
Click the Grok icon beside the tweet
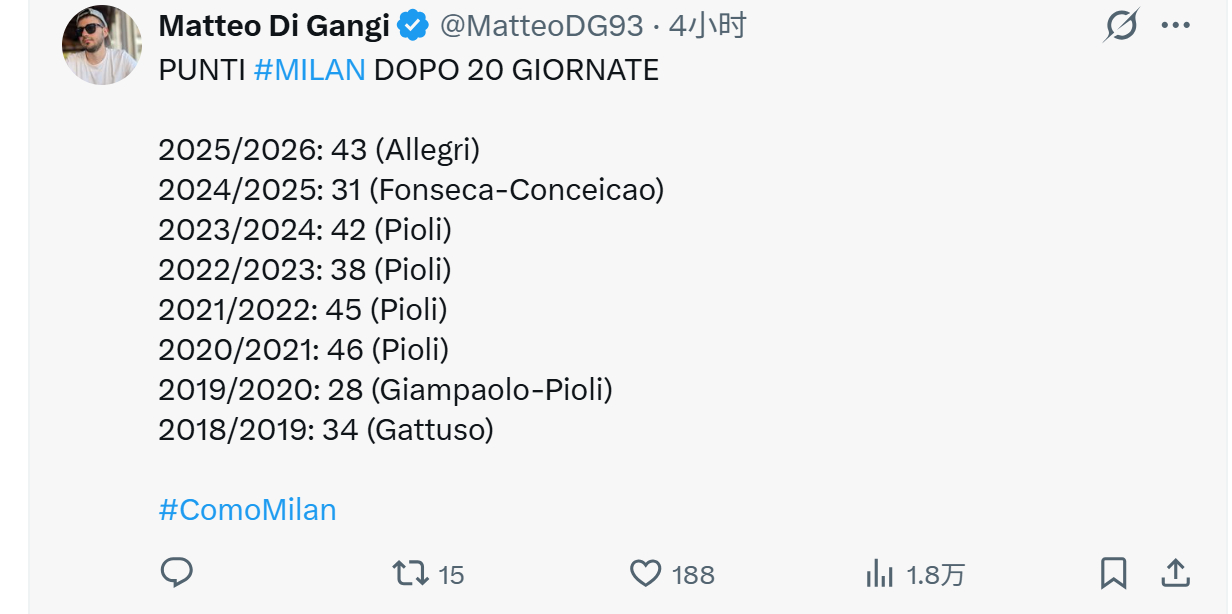[x=1121, y=25]
